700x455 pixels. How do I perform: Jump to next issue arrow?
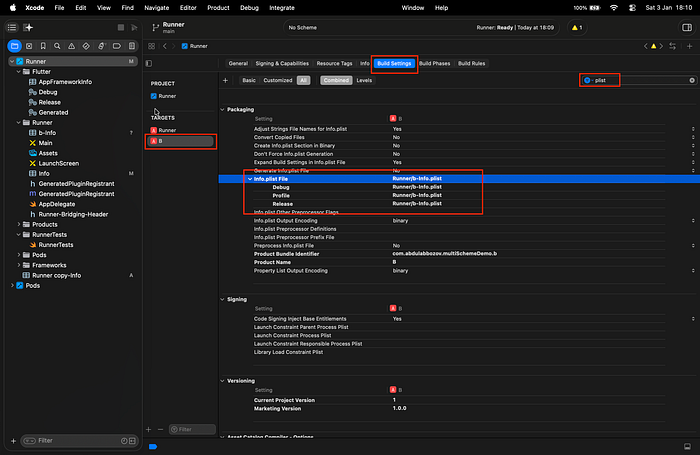click(x=661, y=46)
